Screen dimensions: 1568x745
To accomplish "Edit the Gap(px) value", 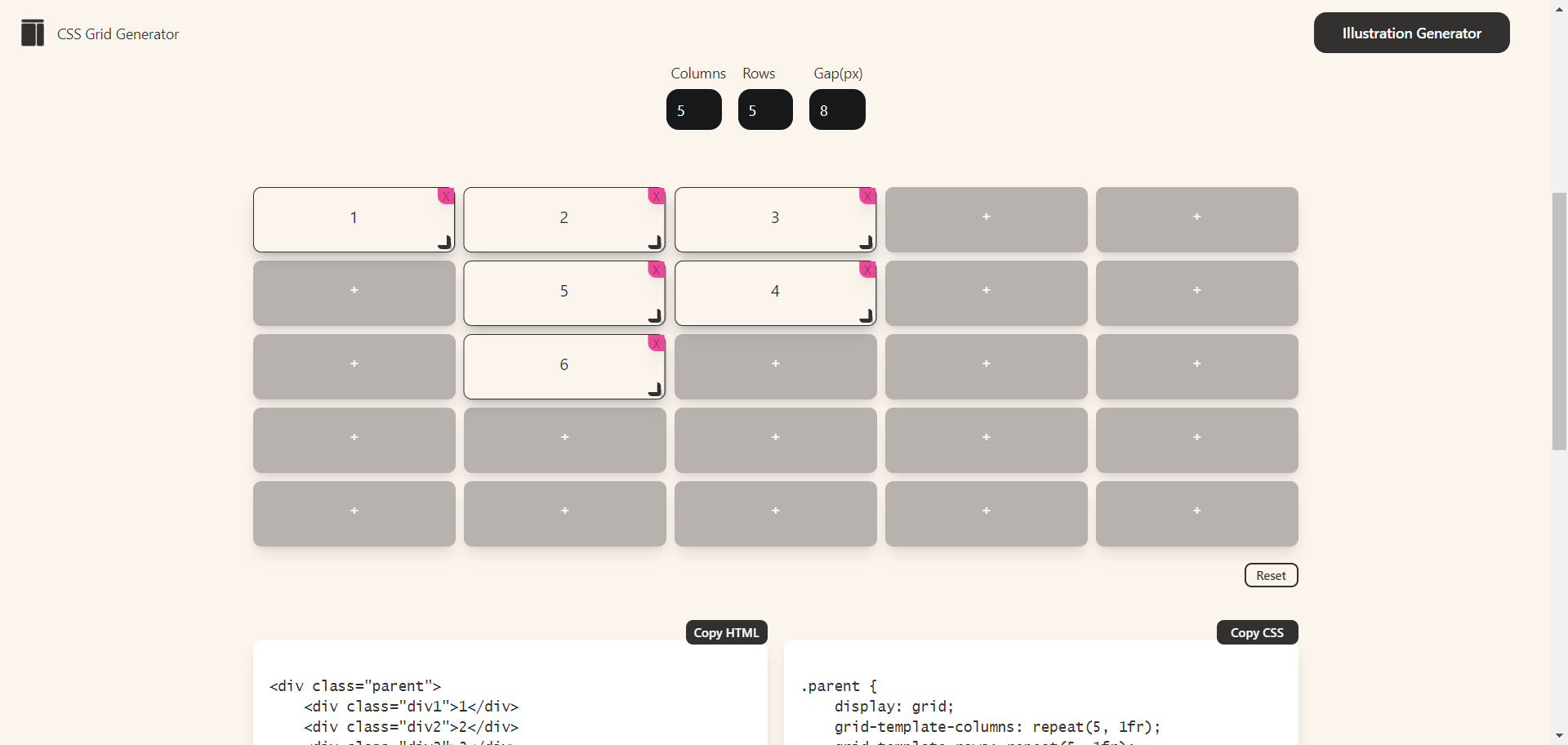I will [x=836, y=109].
